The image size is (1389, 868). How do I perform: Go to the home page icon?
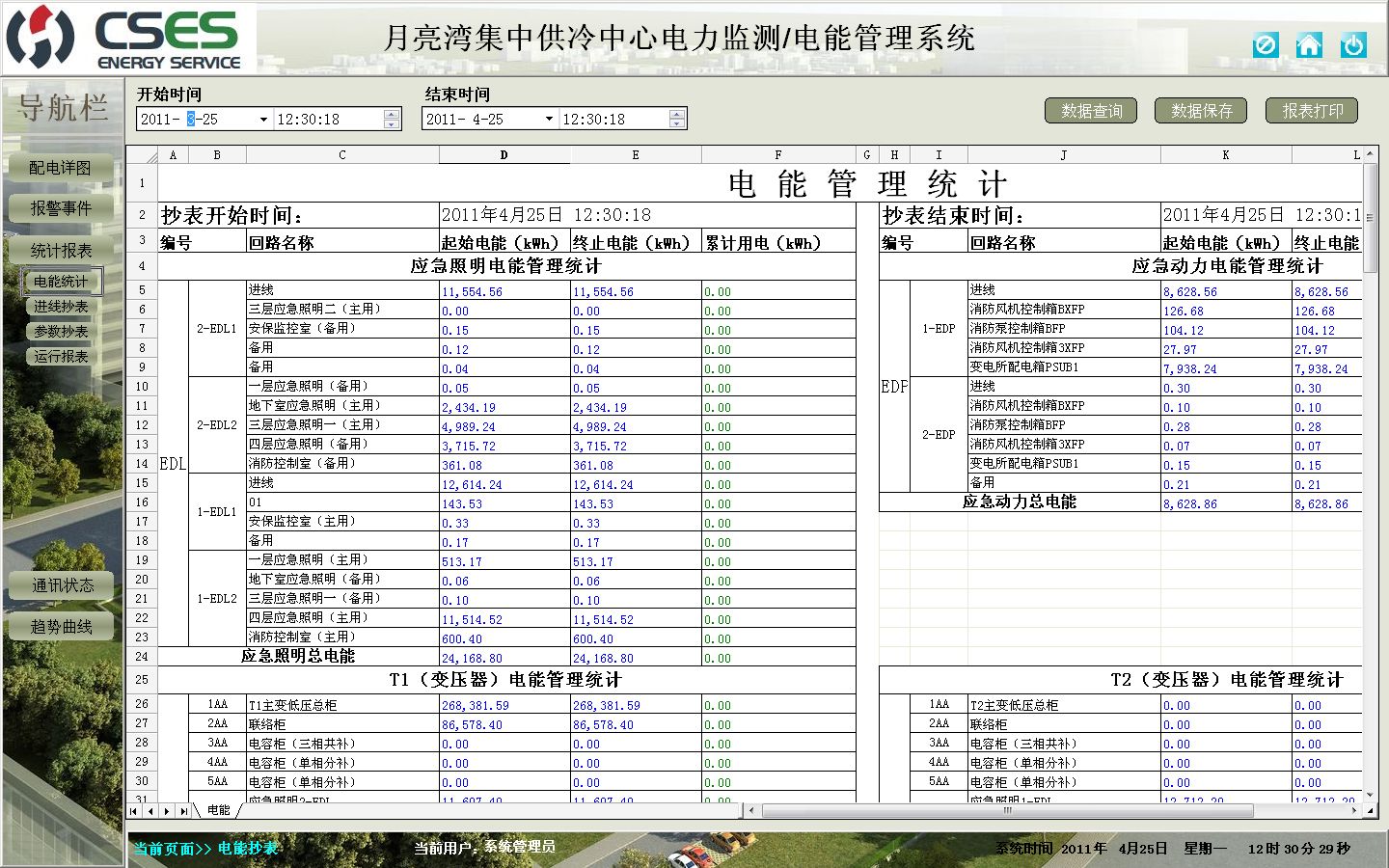1309,45
